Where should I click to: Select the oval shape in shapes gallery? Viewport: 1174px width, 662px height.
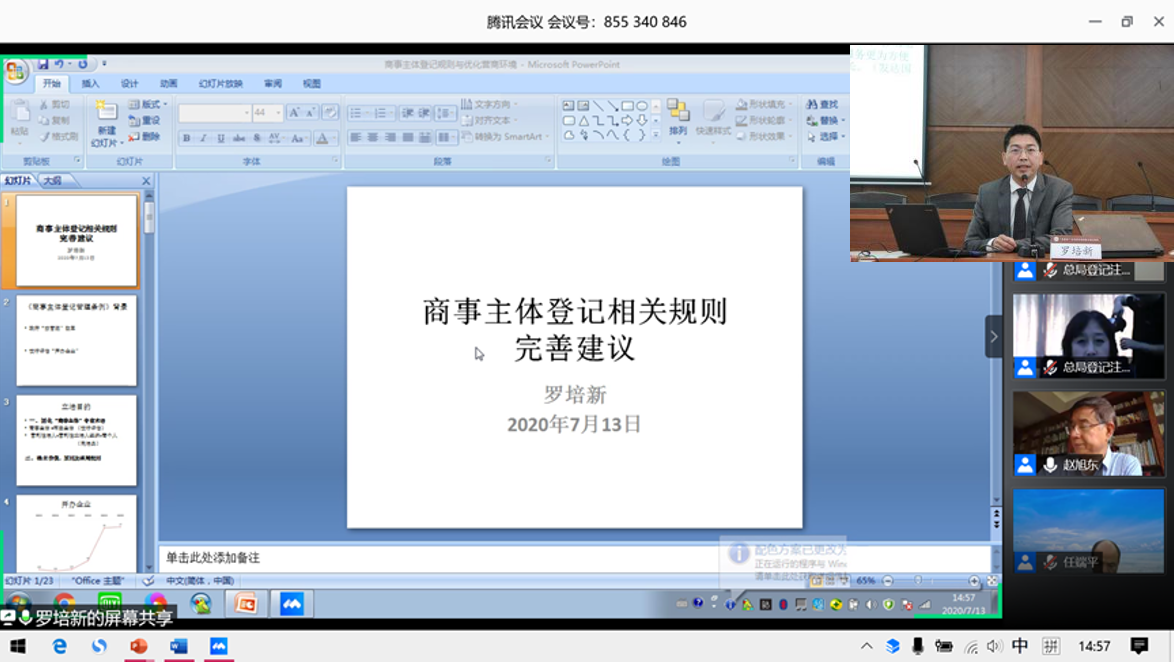coord(642,106)
